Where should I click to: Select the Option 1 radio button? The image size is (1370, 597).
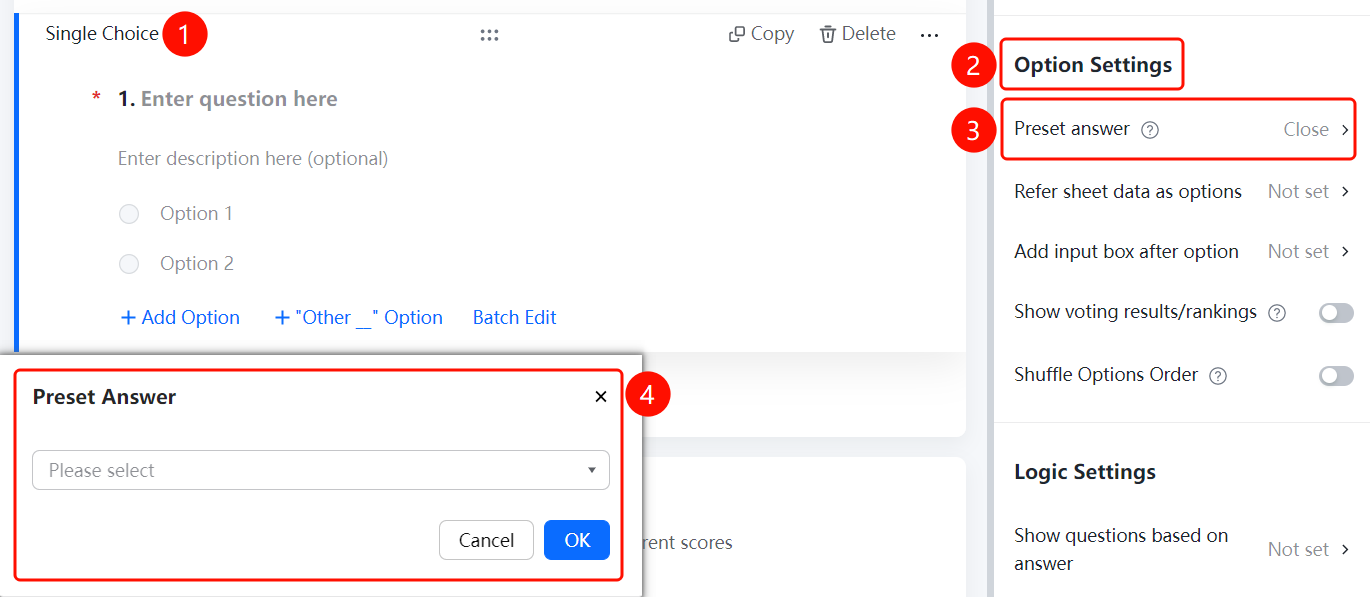pos(129,214)
